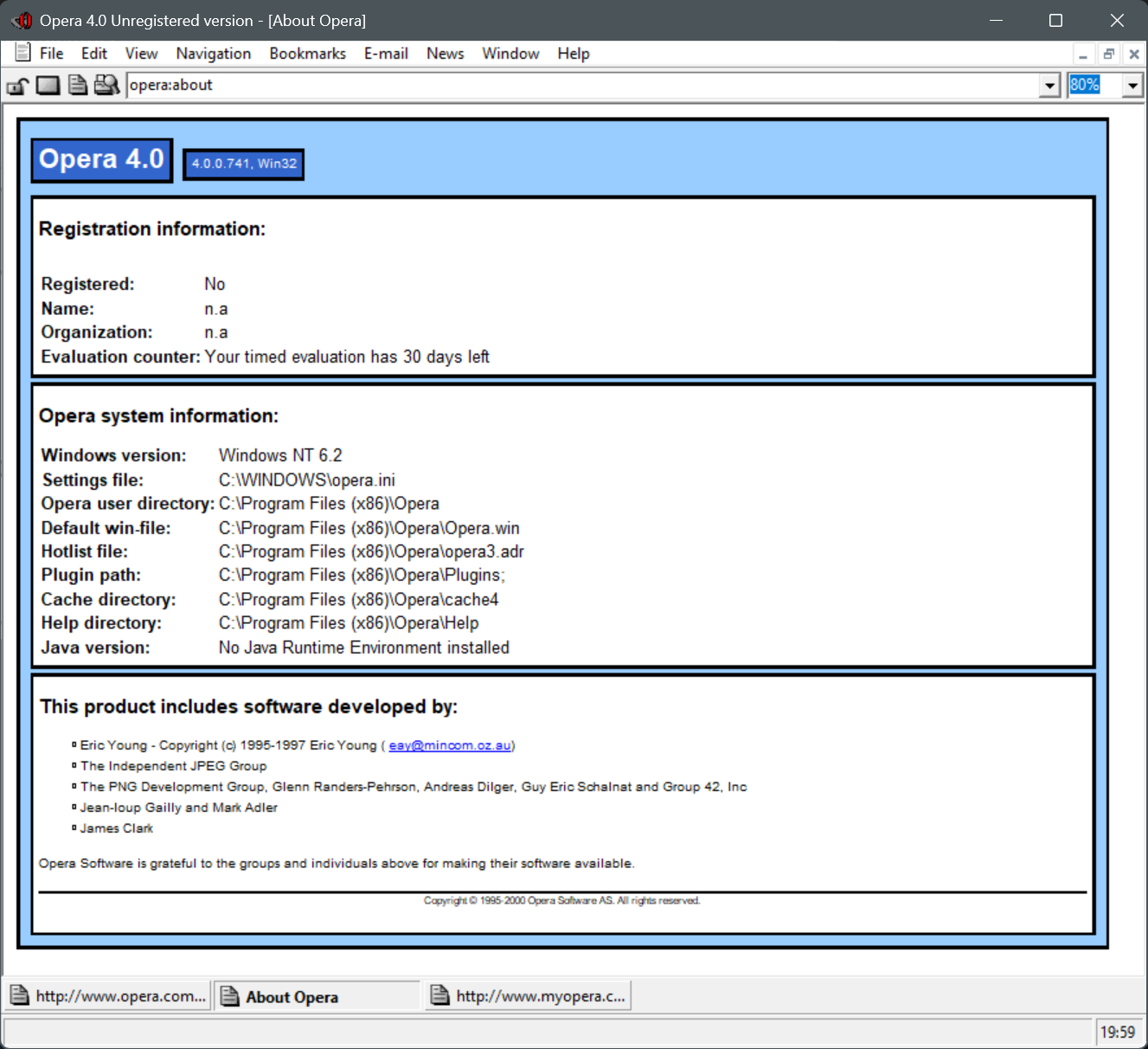Click the Windows NT 6.2 version text
This screenshot has width=1148, height=1049.
pos(280,456)
